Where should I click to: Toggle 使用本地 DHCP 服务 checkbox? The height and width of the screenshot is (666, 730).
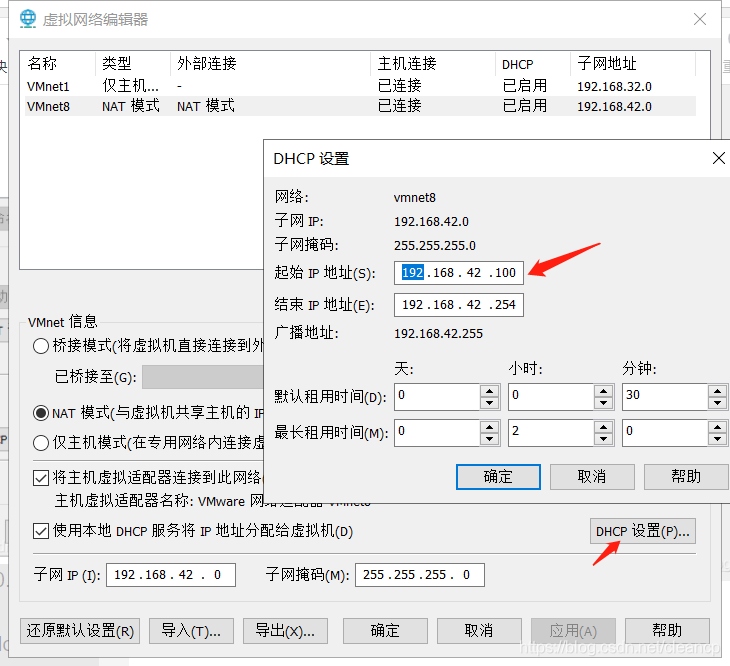(41, 531)
